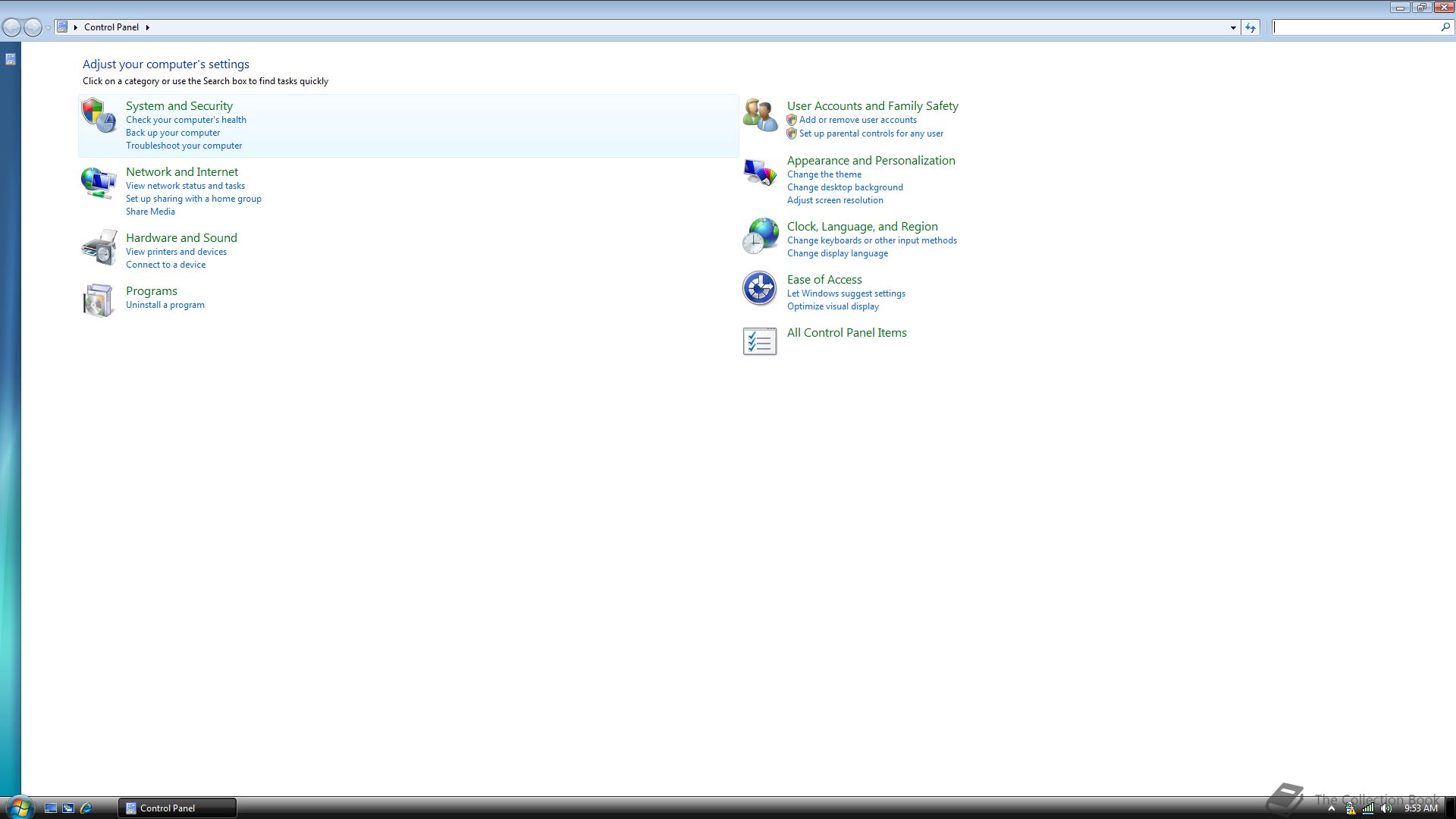Click Set up parental controls for any user
The height and width of the screenshot is (819, 1456).
coord(871,133)
